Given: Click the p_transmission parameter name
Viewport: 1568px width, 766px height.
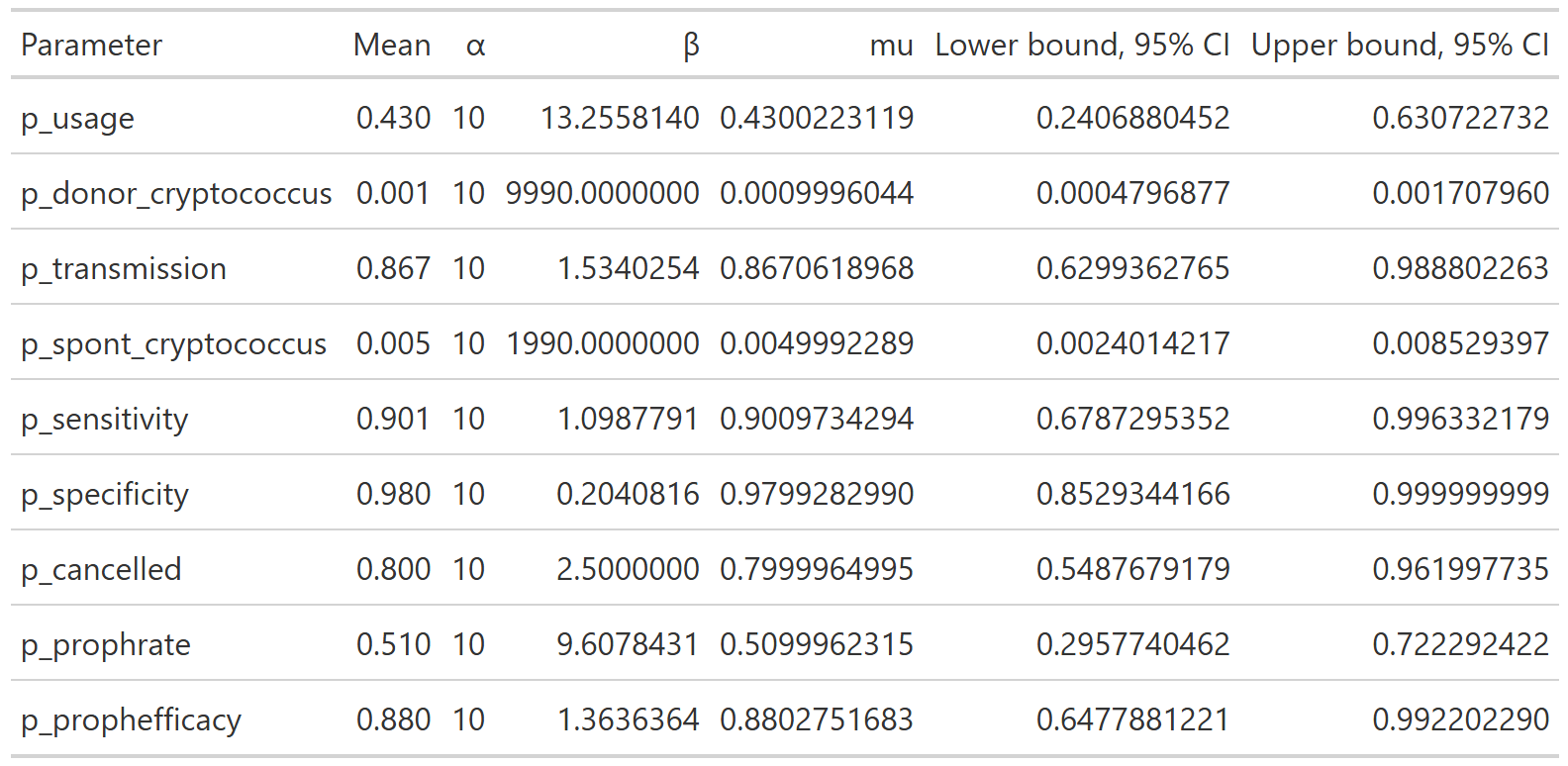Looking at the screenshot, I should [124, 269].
